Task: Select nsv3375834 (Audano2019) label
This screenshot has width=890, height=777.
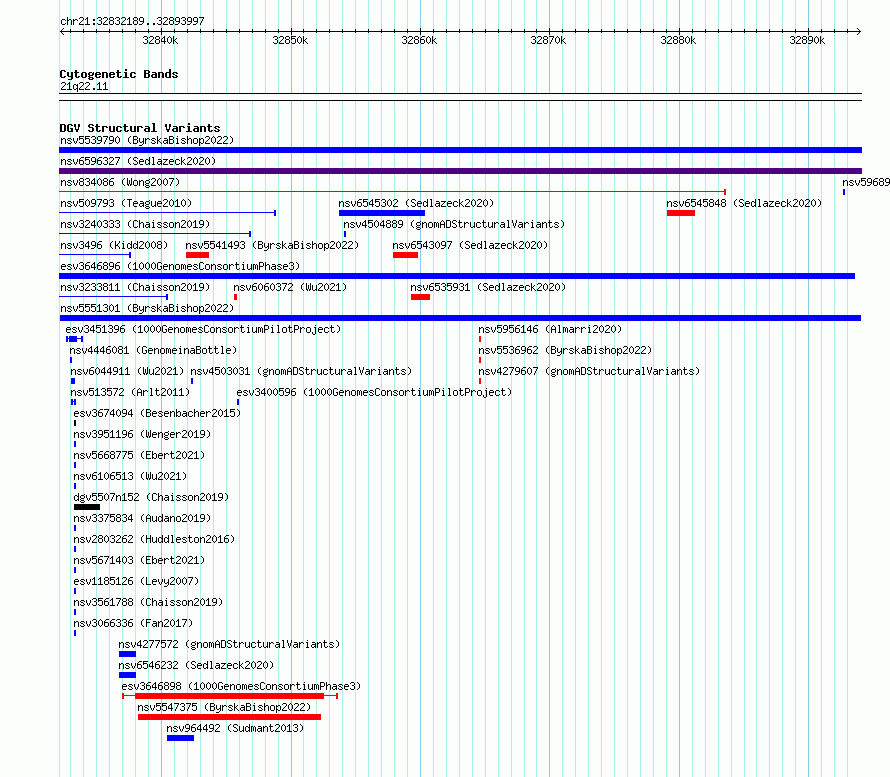Action: (x=142, y=518)
